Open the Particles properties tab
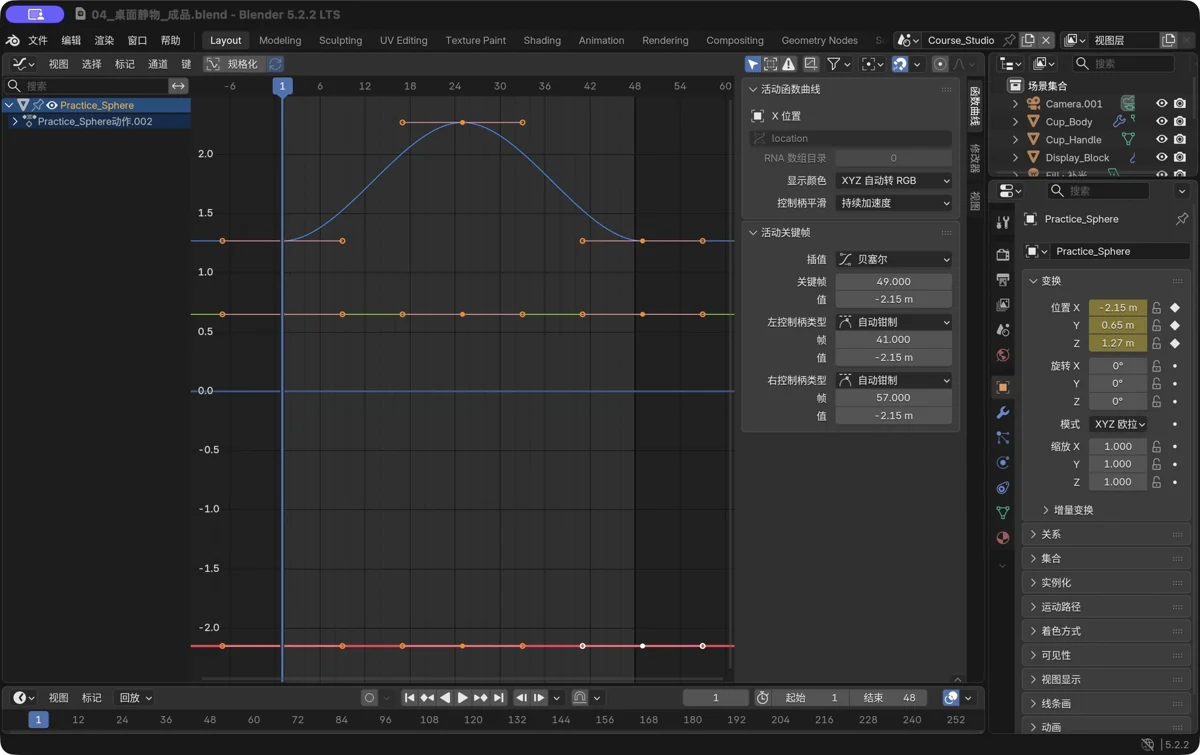The height and width of the screenshot is (755, 1200). [1003, 437]
